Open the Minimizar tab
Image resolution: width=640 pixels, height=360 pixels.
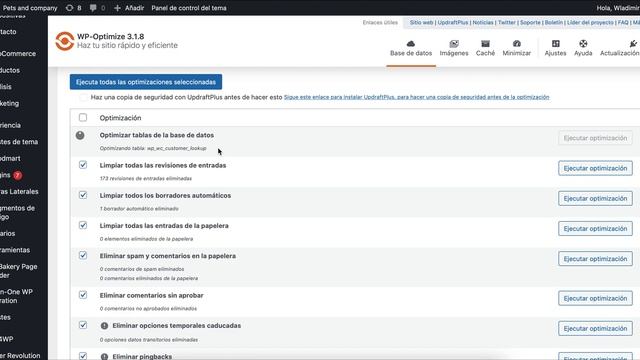(x=517, y=49)
